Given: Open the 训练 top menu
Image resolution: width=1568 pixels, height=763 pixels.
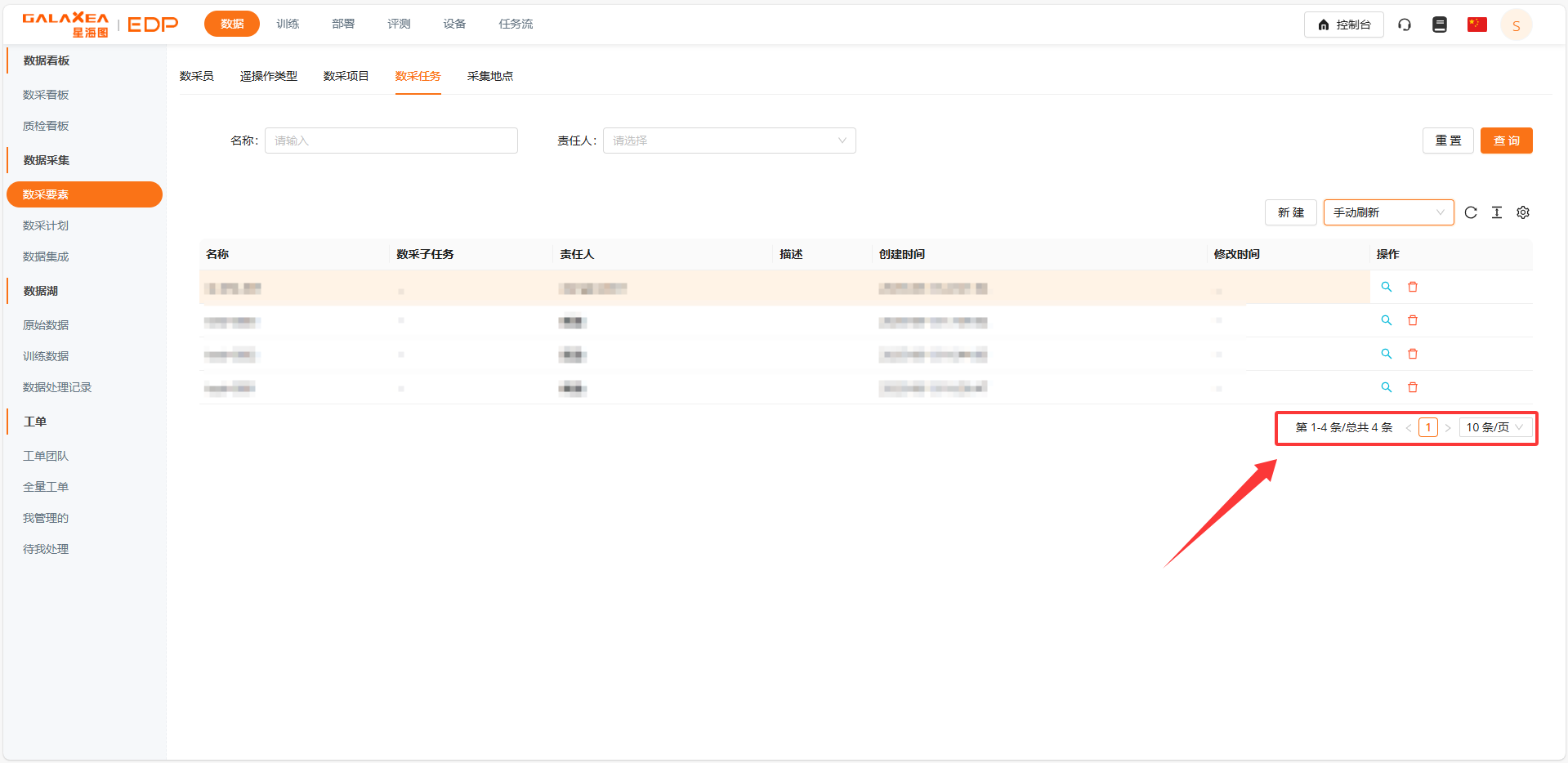Looking at the screenshot, I should (x=288, y=24).
